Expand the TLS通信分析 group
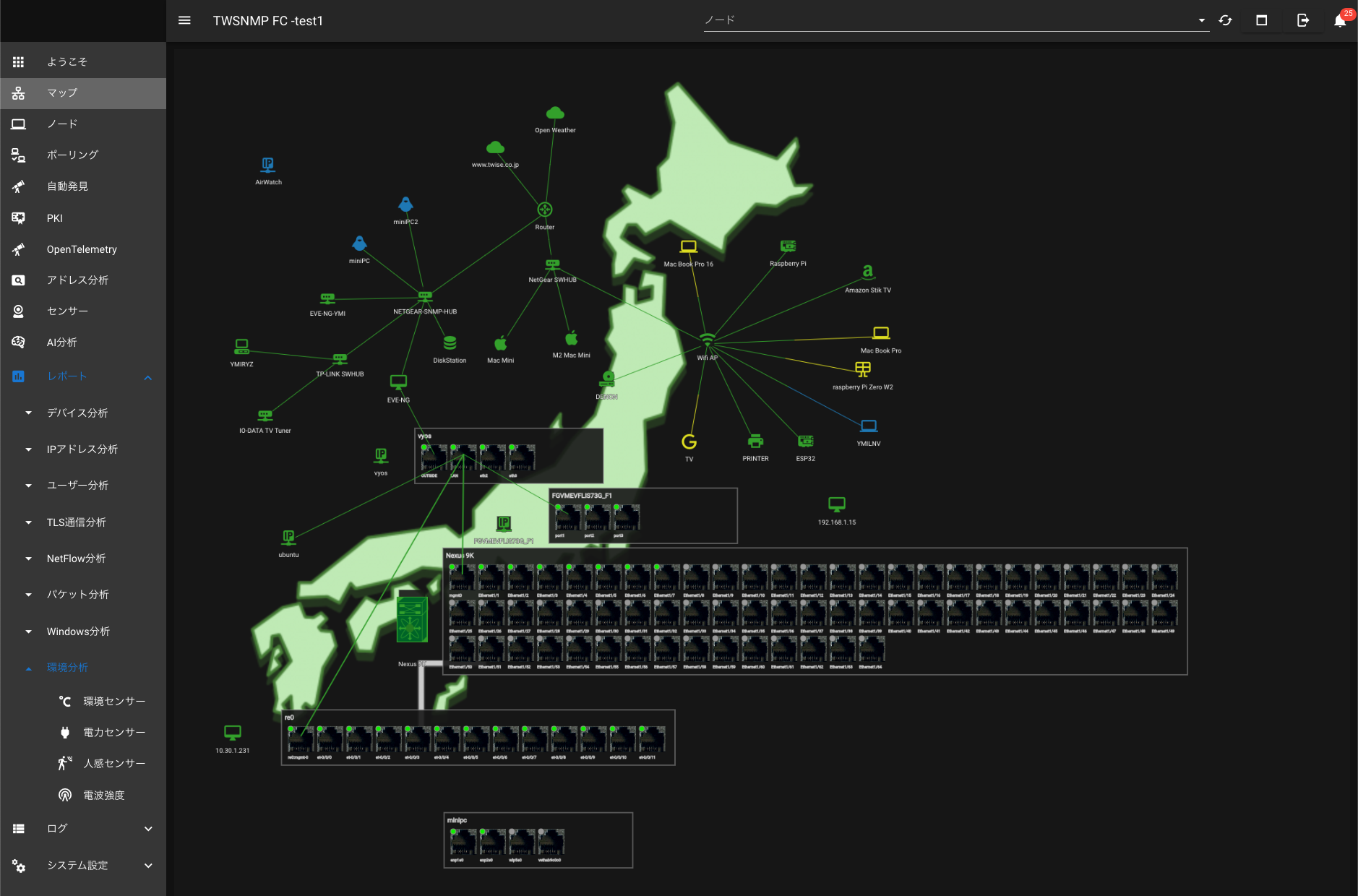This screenshot has height=896, width=1358. click(x=83, y=522)
